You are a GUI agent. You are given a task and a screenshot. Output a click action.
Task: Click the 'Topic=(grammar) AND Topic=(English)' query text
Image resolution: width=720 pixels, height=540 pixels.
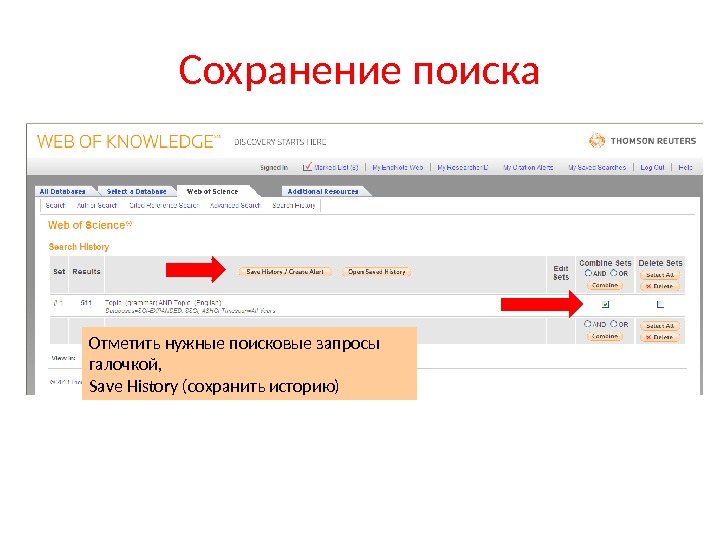(x=163, y=303)
